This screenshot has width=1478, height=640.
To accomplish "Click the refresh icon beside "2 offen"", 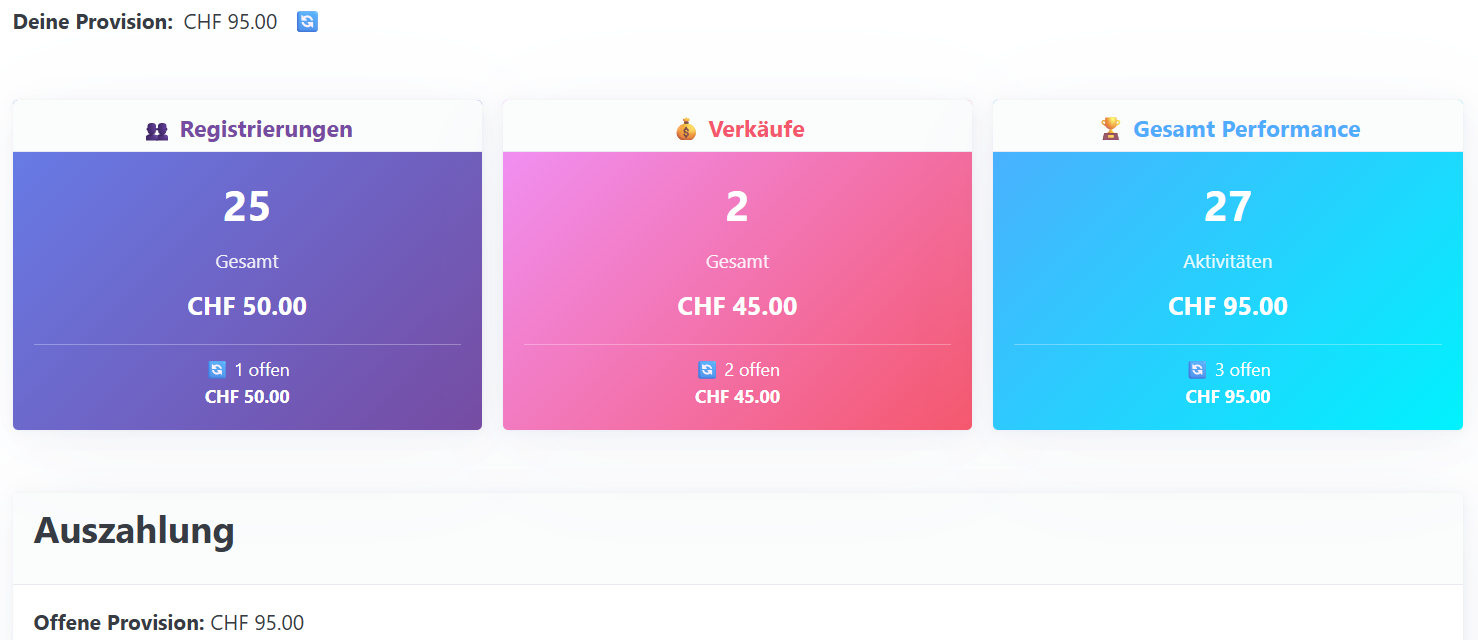I will (707, 370).
